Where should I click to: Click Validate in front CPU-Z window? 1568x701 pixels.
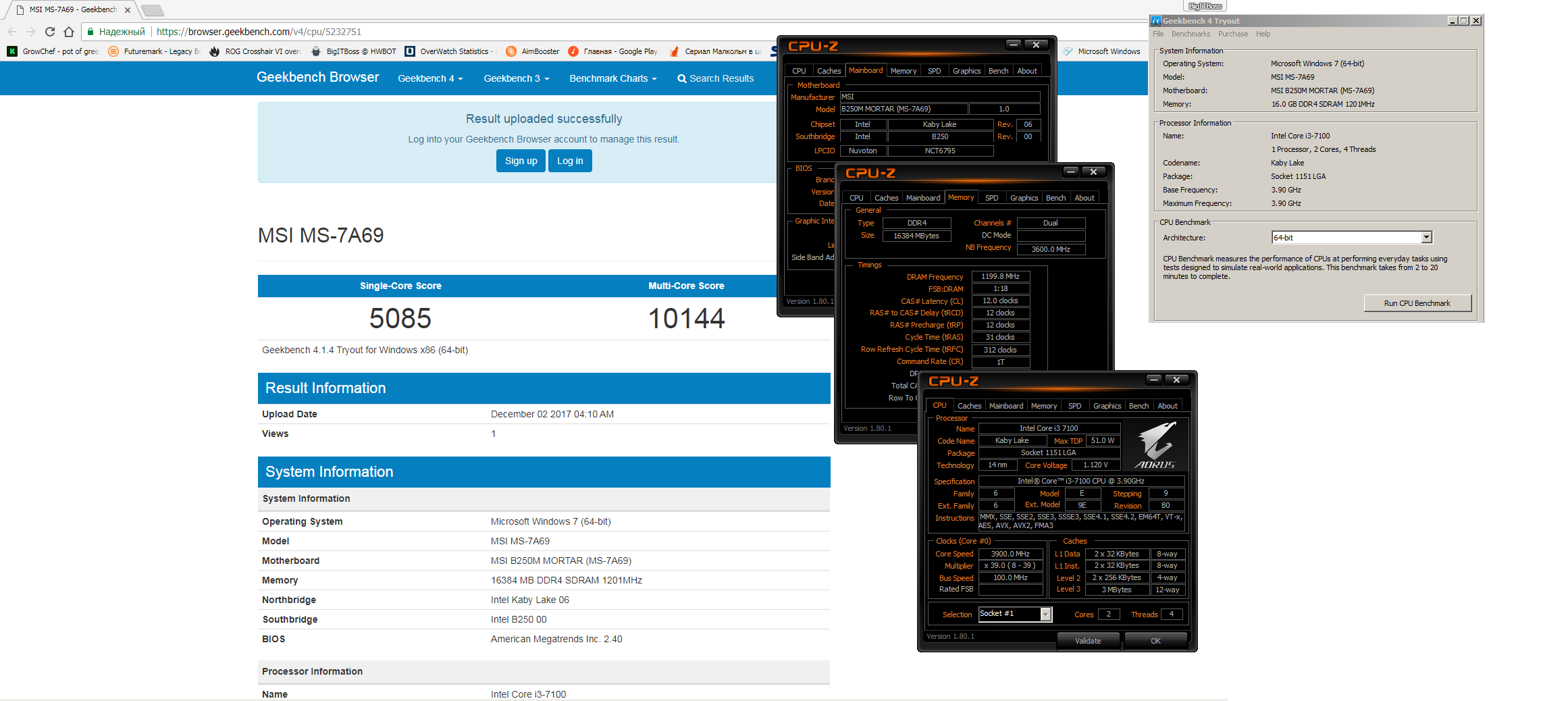(x=1088, y=641)
